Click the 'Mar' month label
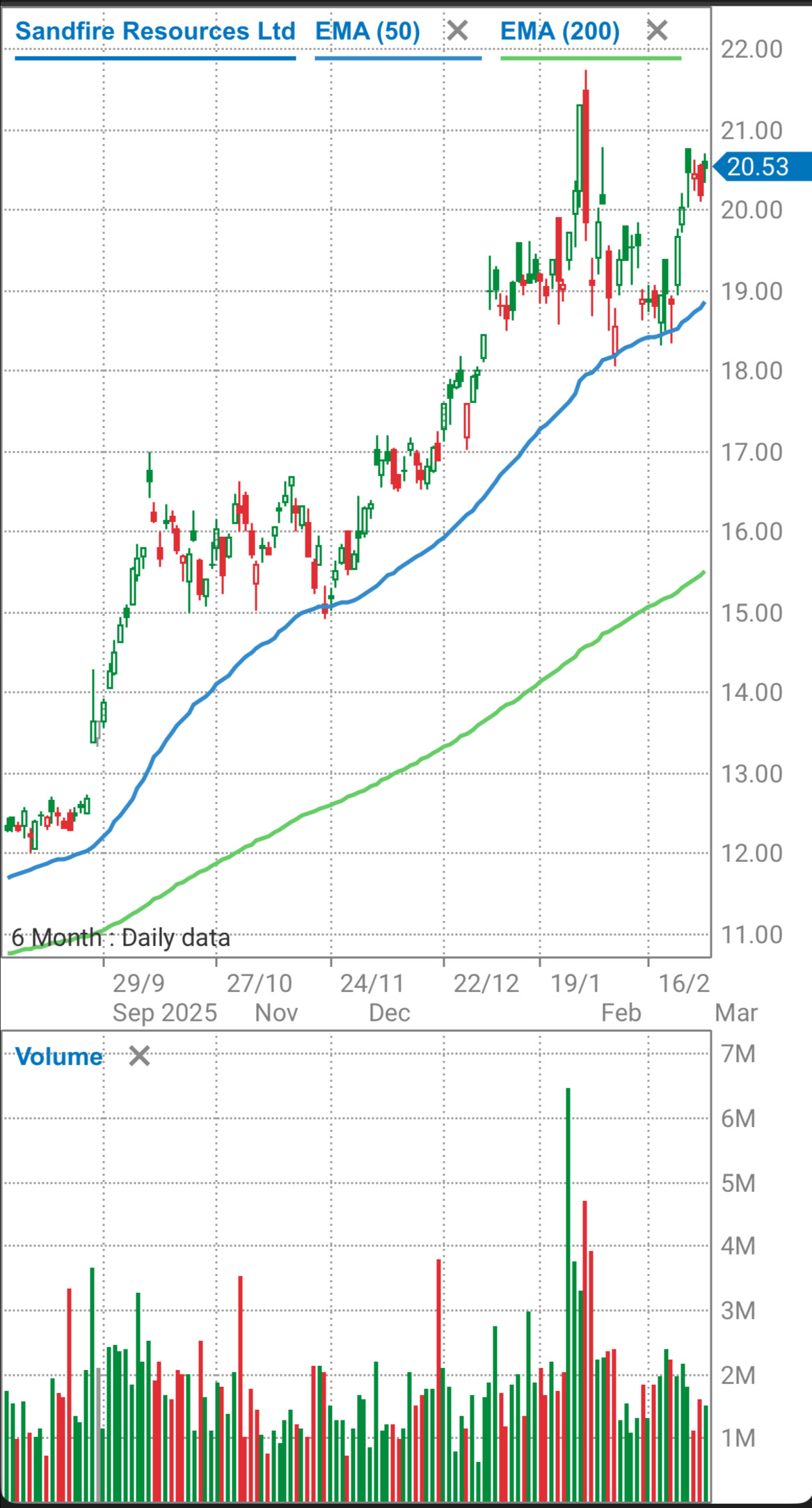 736,1012
